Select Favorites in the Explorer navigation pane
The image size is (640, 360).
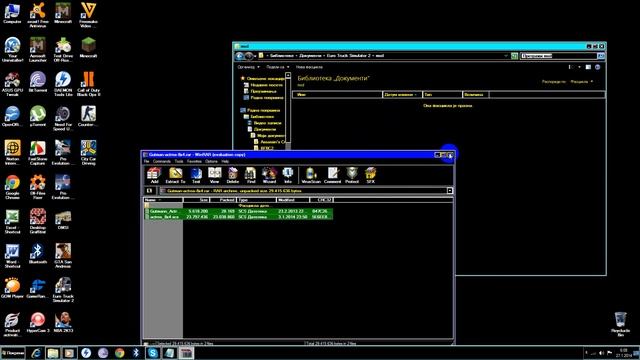click(x=263, y=78)
